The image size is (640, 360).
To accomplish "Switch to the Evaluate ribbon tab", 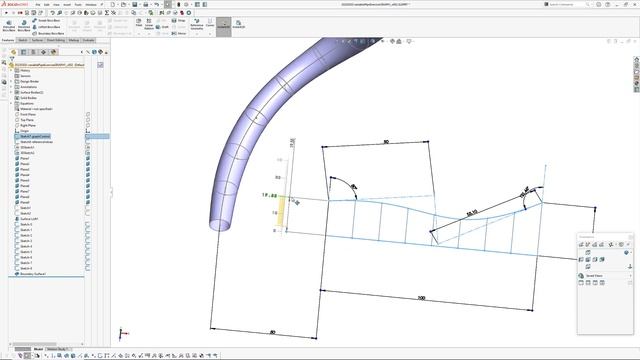I will (89, 40).
